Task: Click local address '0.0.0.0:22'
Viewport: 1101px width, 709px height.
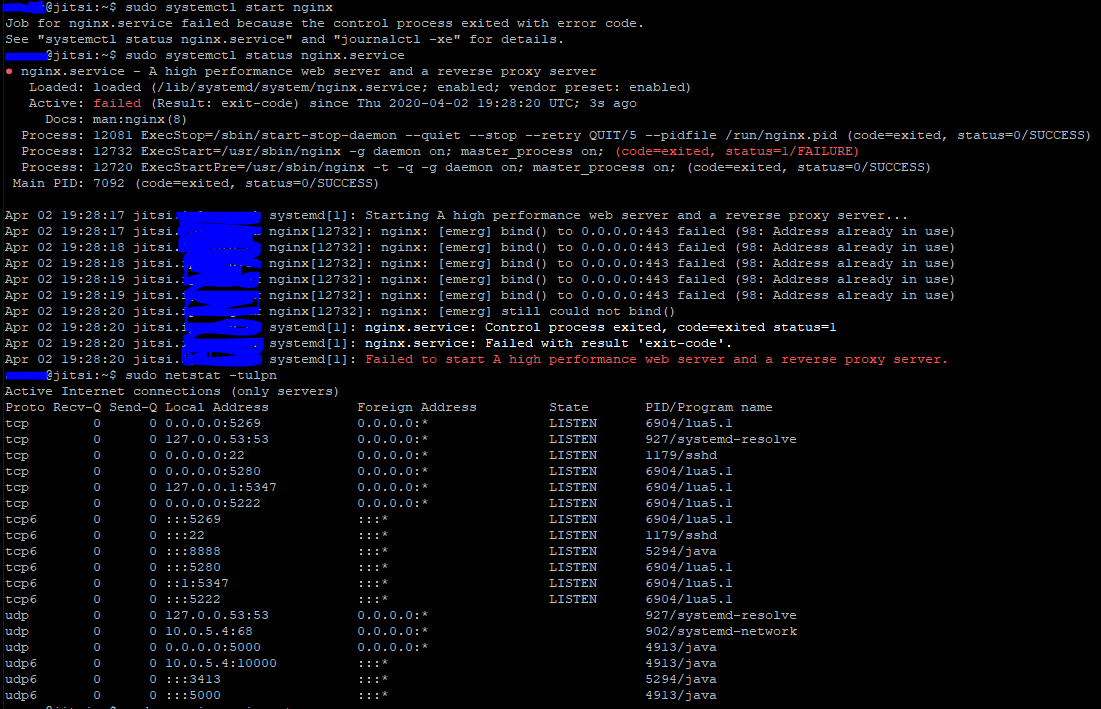Action: click(204, 456)
